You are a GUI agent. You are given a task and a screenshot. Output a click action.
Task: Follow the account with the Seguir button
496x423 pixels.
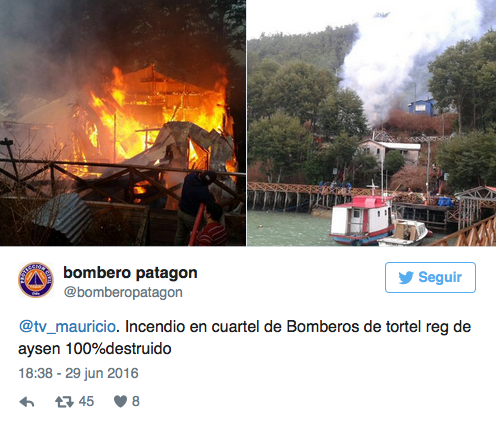pos(430,277)
